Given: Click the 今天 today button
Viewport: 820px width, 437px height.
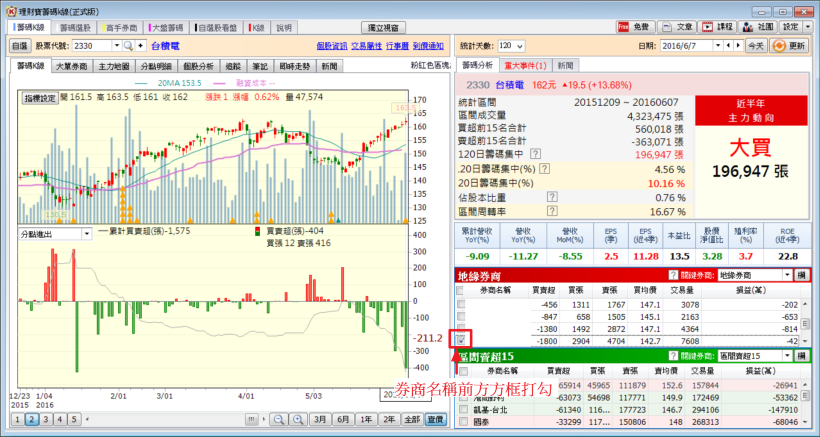Looking at the screenshot, I should pos(756,46).
